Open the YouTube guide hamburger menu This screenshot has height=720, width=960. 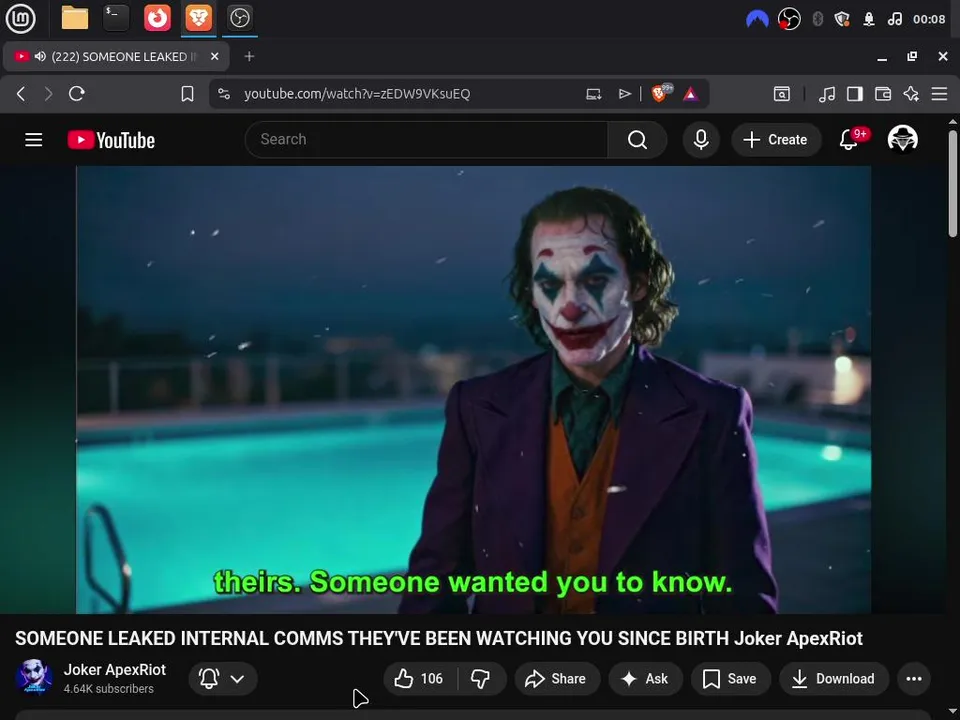click(x=34, y=140)
